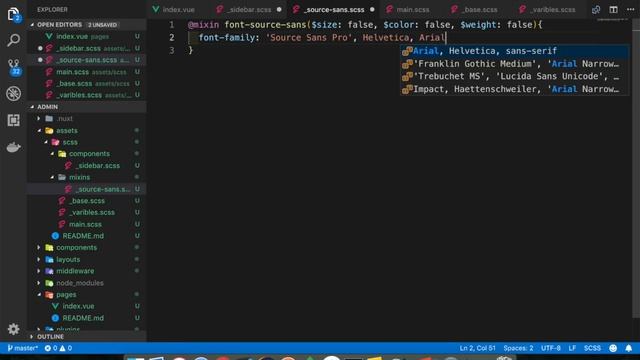This screenshot has width=640, height=360.
Task: Change indentation Spaces: 2 setting
Action: pyautogui.click(x=518, y=348)
